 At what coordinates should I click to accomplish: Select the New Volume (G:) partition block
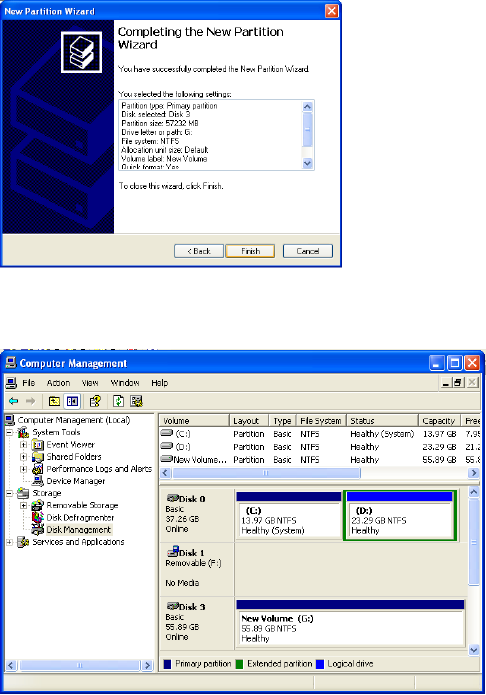pos(350,623)
